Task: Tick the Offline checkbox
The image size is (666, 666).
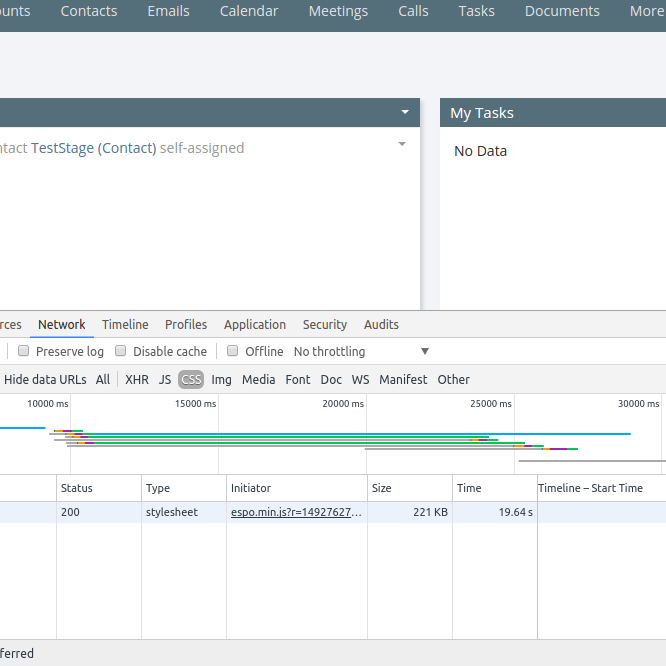Action: point(232,351)
